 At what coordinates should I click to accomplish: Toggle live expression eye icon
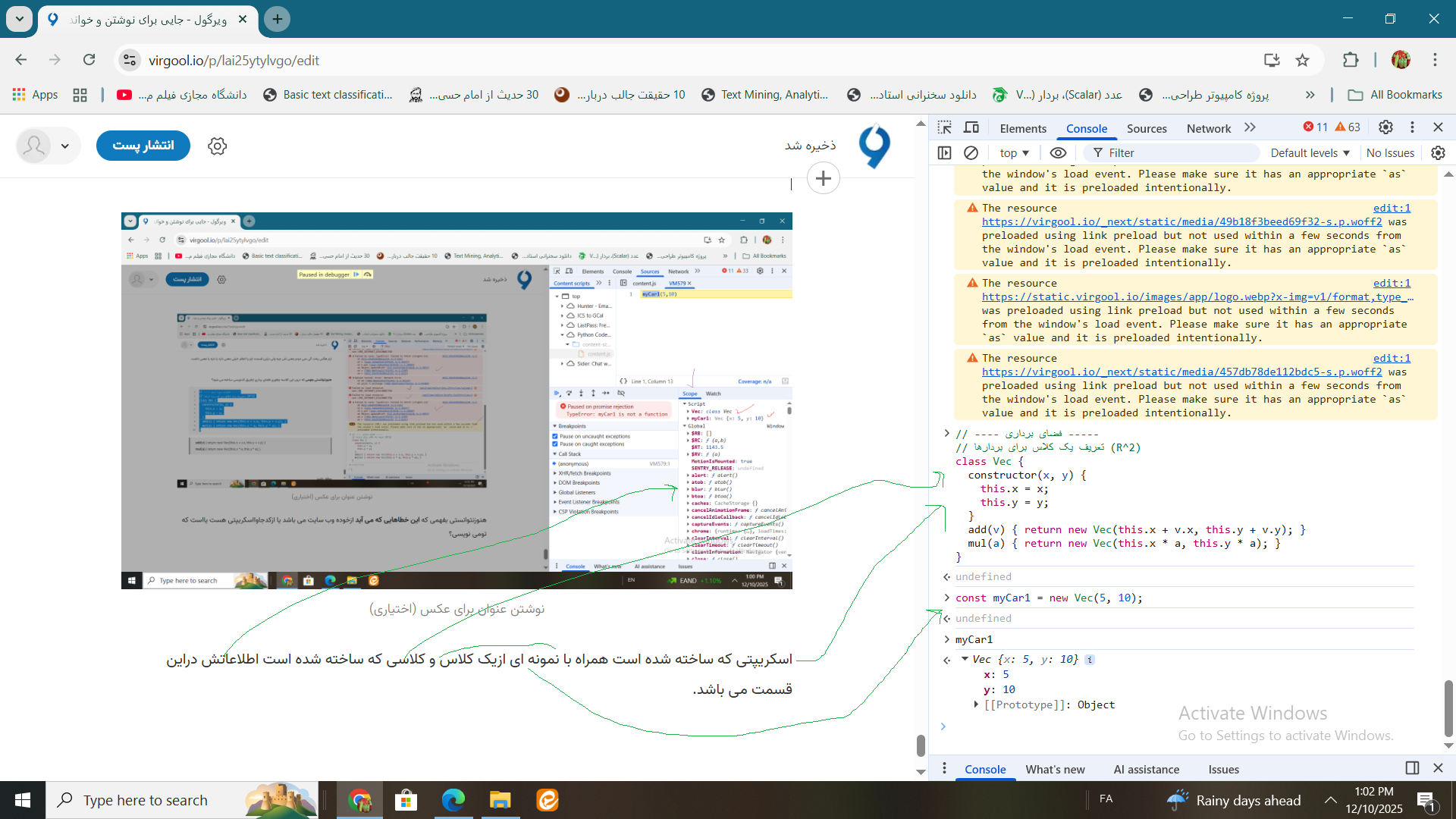1058,152
